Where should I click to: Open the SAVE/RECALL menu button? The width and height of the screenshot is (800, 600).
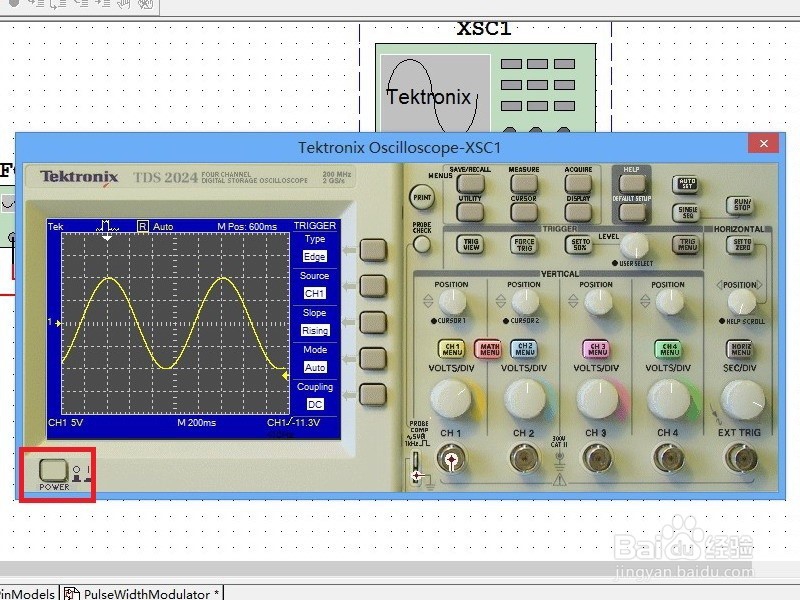[x=470, y=183]
